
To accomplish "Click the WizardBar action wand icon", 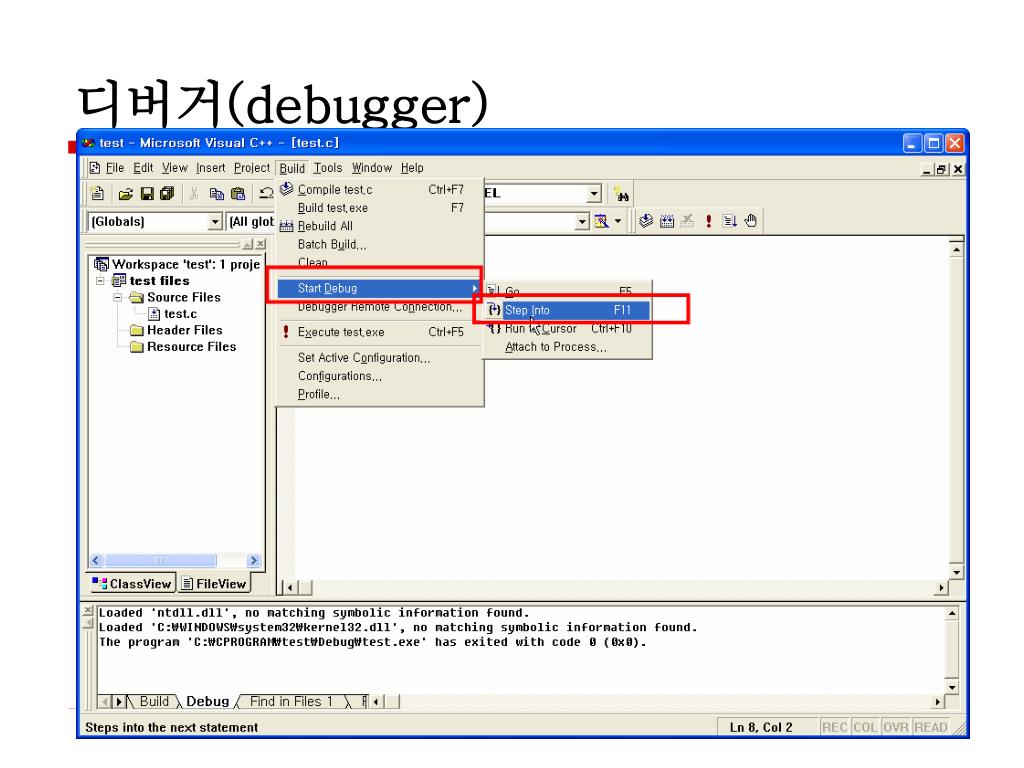I will pos(601,221).
